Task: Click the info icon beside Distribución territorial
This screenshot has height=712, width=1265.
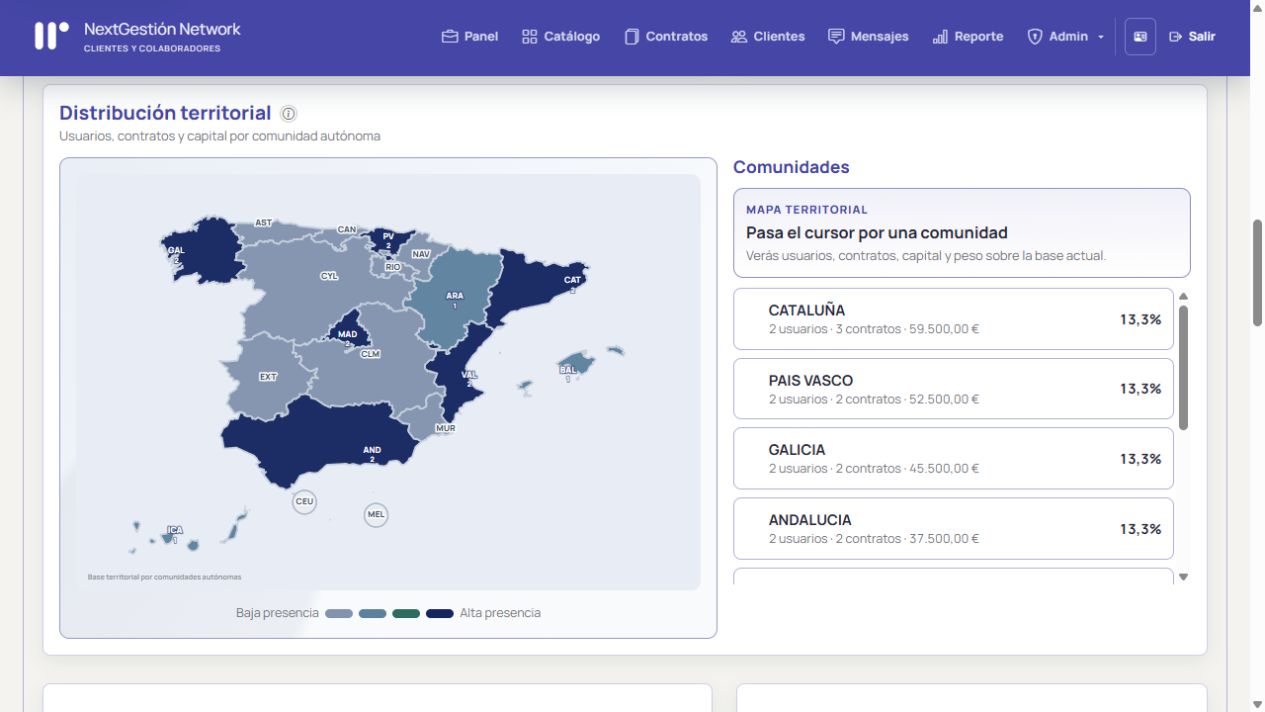Action: click(x=288, y=114)
